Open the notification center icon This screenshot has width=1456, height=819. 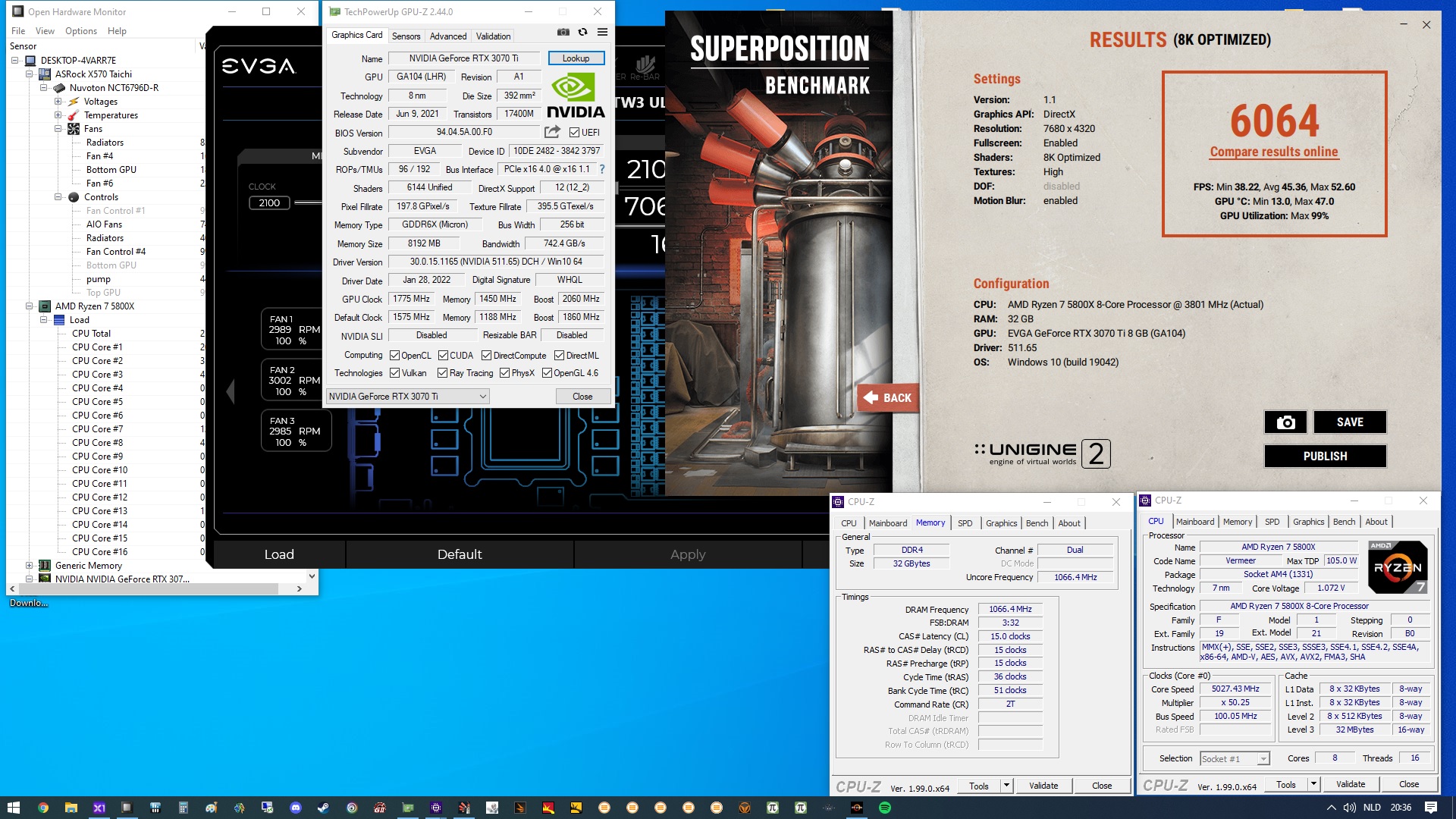1431,808
